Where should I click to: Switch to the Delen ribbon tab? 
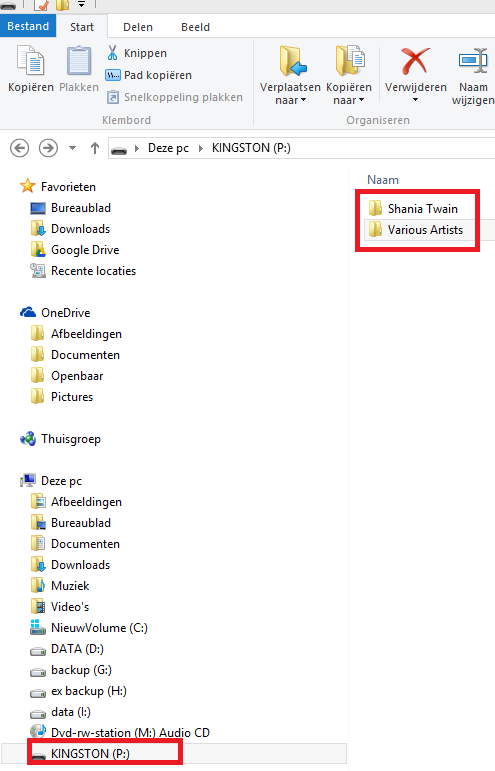138,27
